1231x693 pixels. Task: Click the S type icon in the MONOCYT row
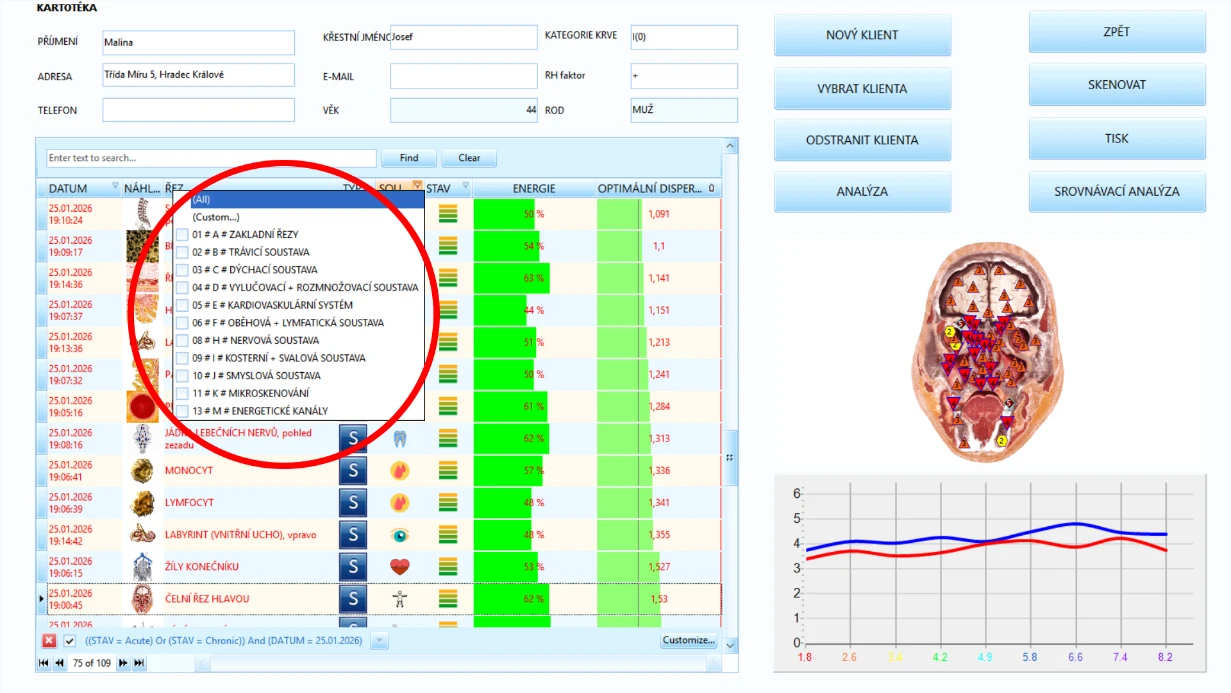(352, 470)
